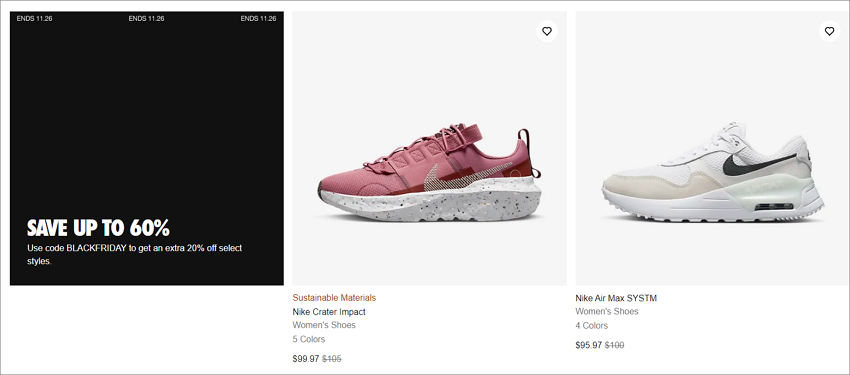Click Women's Shoes under Nike Crater Impact
The image size is (850, 375).
pyautogui.click(x=324, y=325)
